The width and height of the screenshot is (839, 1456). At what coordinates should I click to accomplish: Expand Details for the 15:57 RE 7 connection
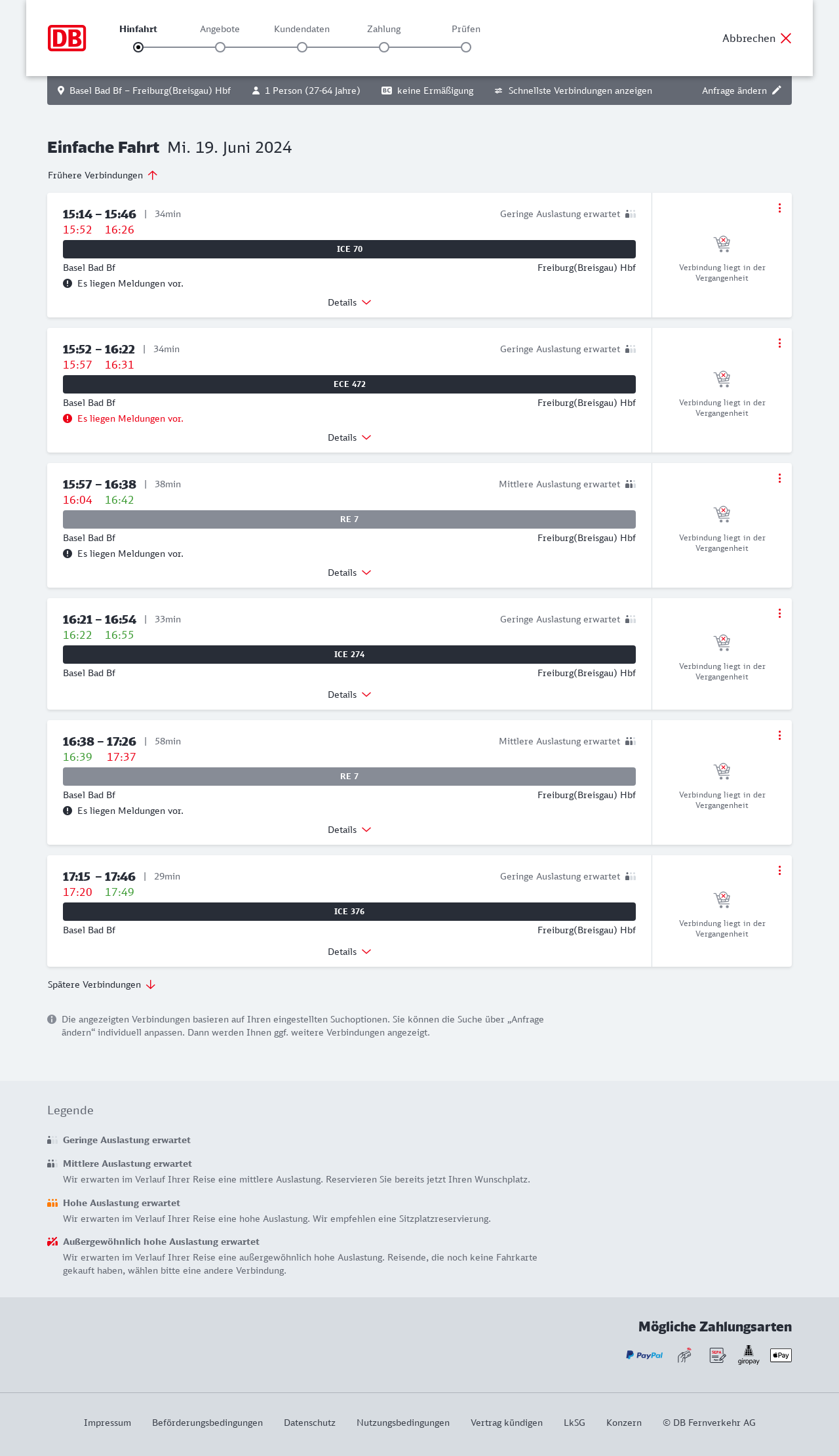pos(349,573)
